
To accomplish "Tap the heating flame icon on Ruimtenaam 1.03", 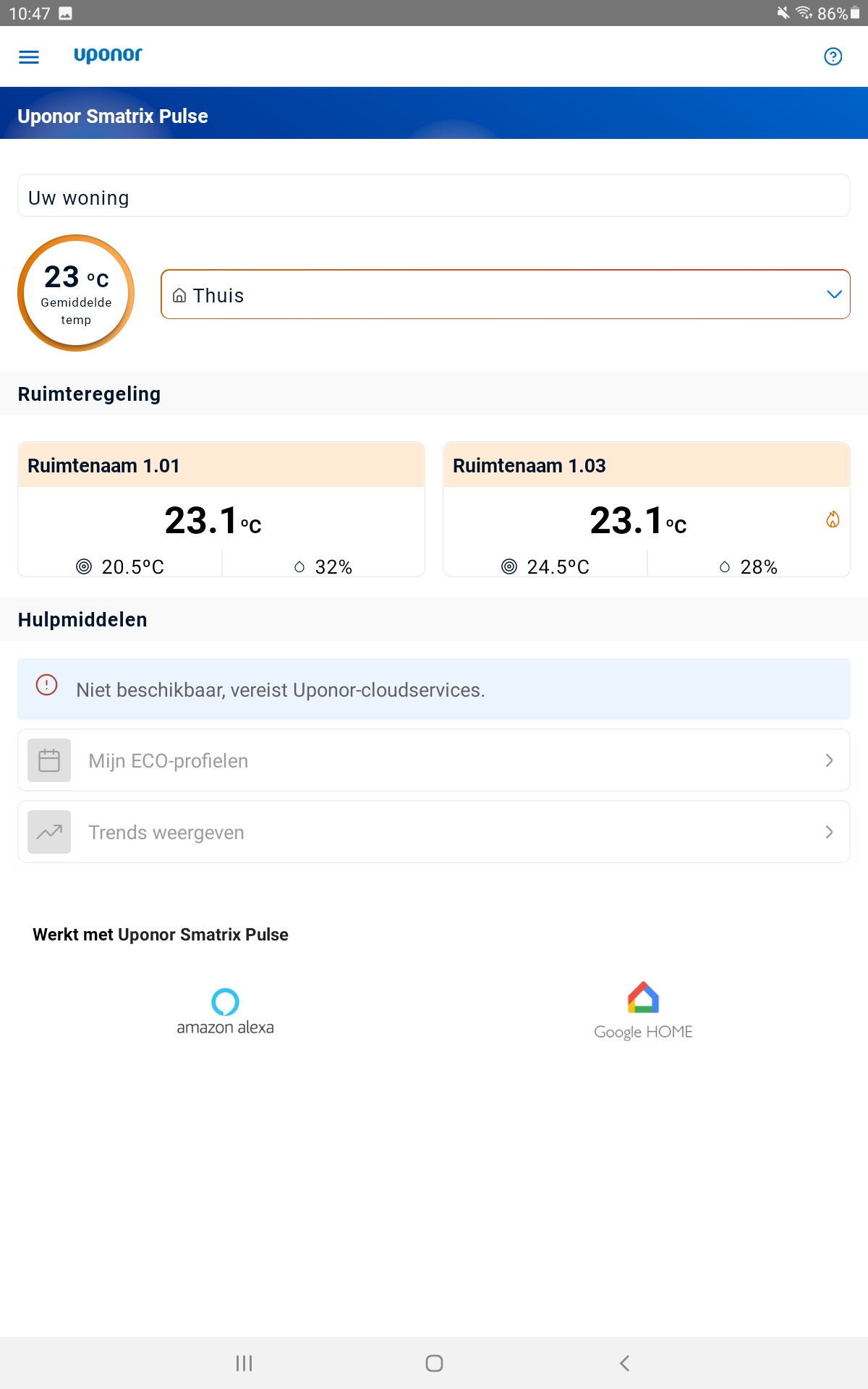I will pos(833,519).
